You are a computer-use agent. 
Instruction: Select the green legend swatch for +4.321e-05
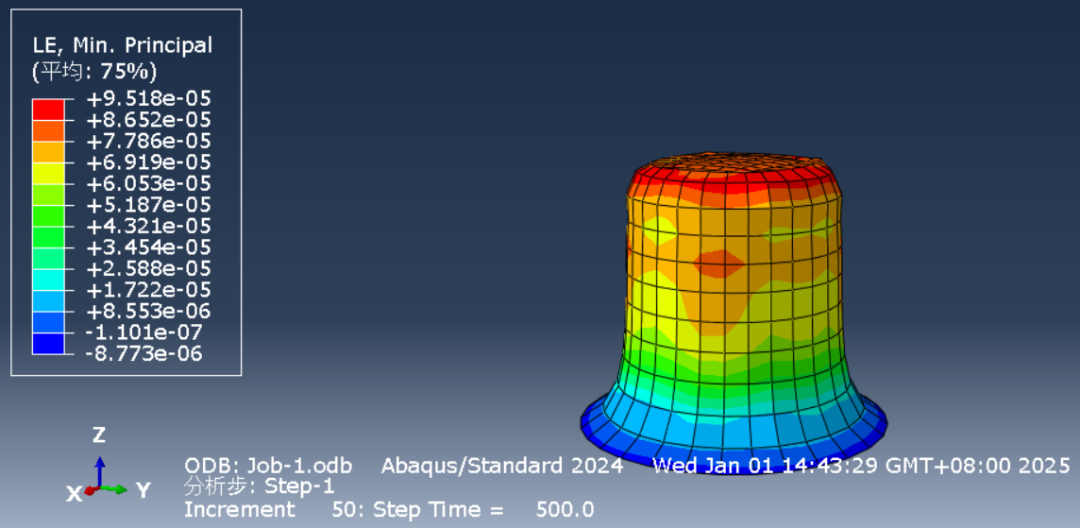(48, 237)
